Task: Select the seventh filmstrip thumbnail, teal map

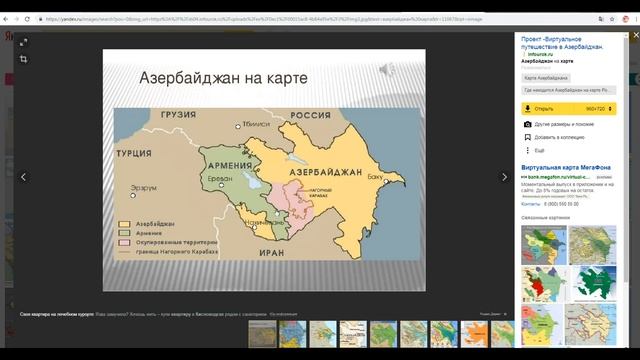Action: [x=444, y=334]
